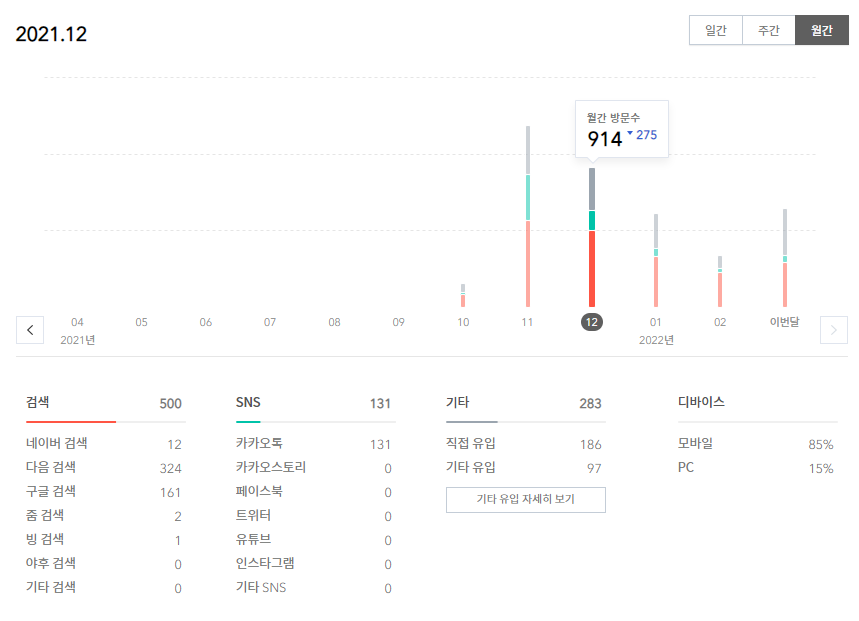Image resolution: width=859 pixels, height=621 pixels.
Task: Click month label 01 on axis
Action: tap(656, 322)
